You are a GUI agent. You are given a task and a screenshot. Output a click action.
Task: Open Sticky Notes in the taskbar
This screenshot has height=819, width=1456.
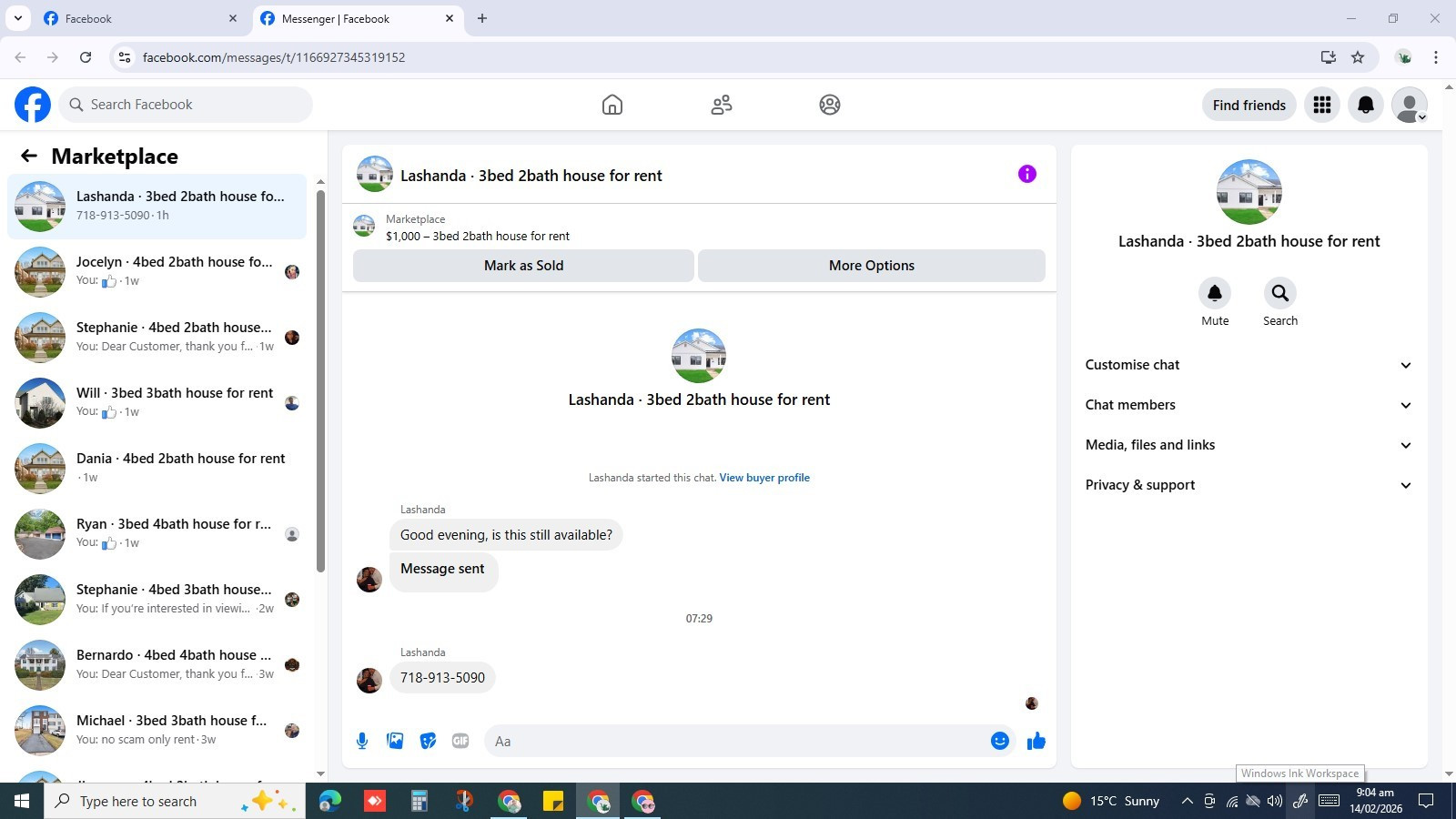pyautogui.click(x=553, y=801)
